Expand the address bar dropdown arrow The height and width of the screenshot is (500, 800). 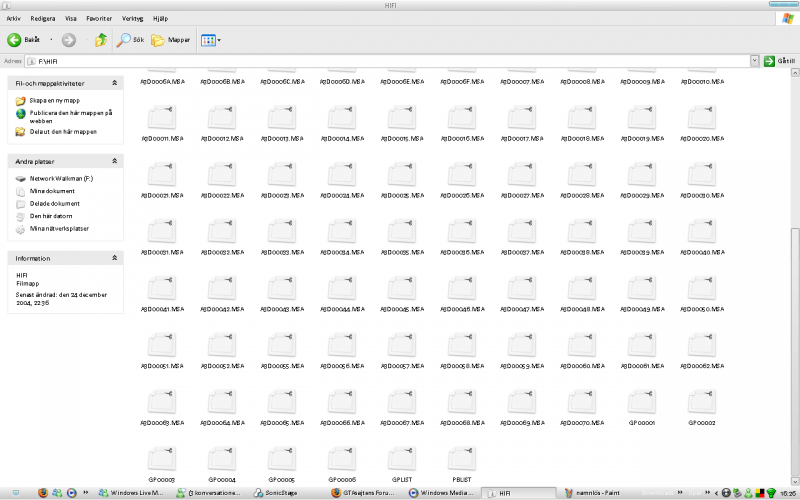754,61
